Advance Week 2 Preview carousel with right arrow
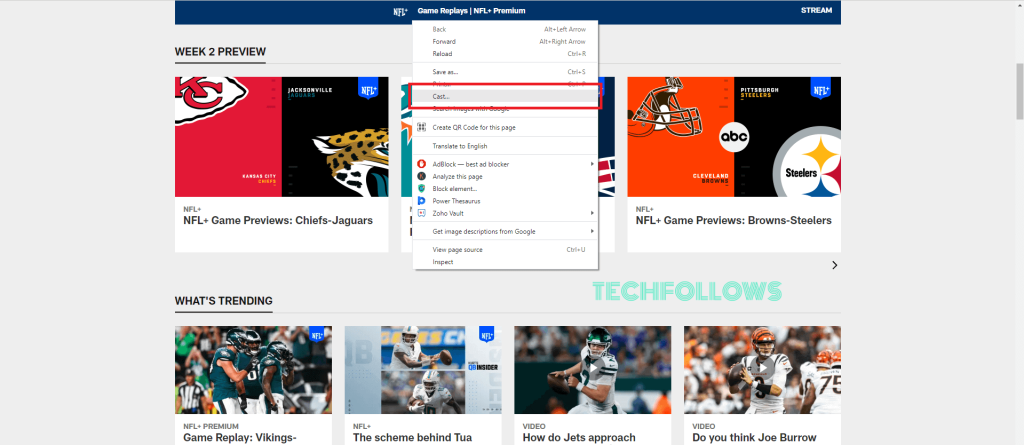Image resolution: width=1024 pixels, height=445 pixels. (834, 265)
